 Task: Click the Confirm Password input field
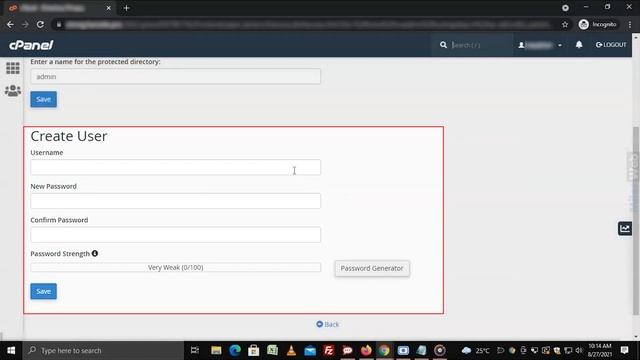[x=176, y=235]
